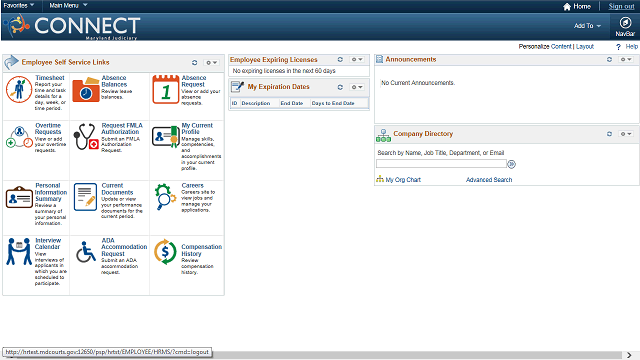Click the ADA Accommodation wheelchair icon

coord(86,252)
